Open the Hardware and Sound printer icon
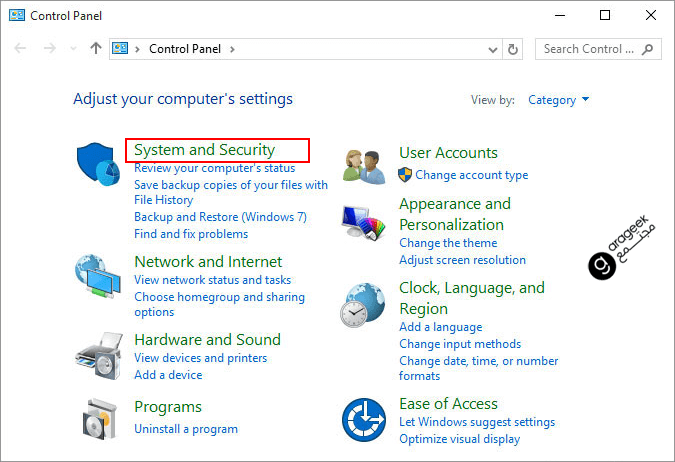Image resolution: width=675 pixels, height=462 pixels. click(x=99, y=356)
